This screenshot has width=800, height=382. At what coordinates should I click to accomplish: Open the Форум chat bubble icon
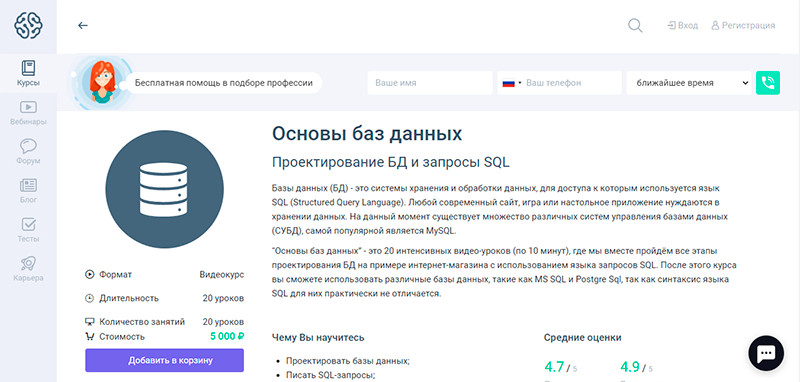[28, 146]
